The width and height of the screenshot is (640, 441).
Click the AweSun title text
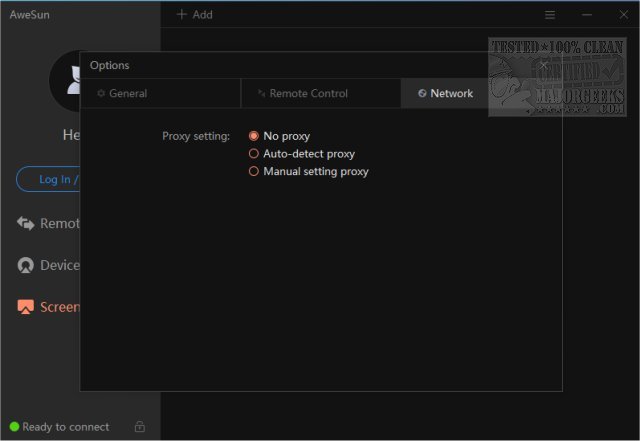coord(29,15)
